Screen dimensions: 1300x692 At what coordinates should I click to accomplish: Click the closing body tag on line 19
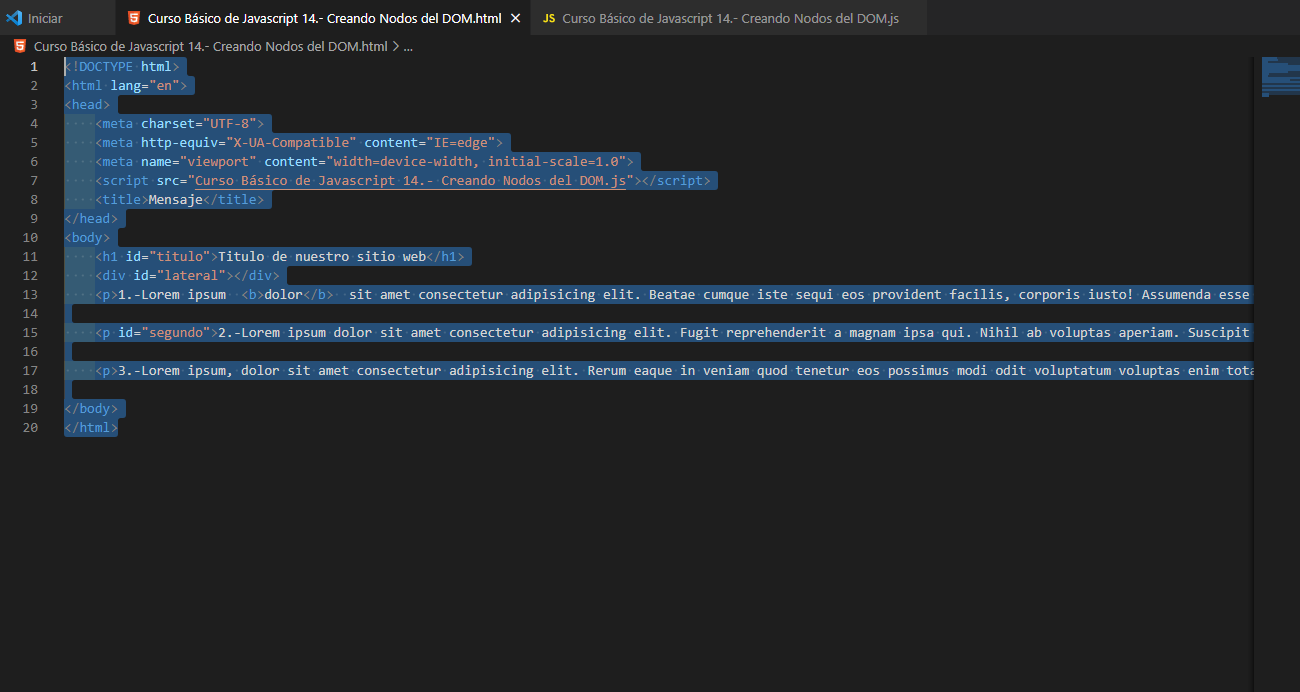[x=91, y=408]
